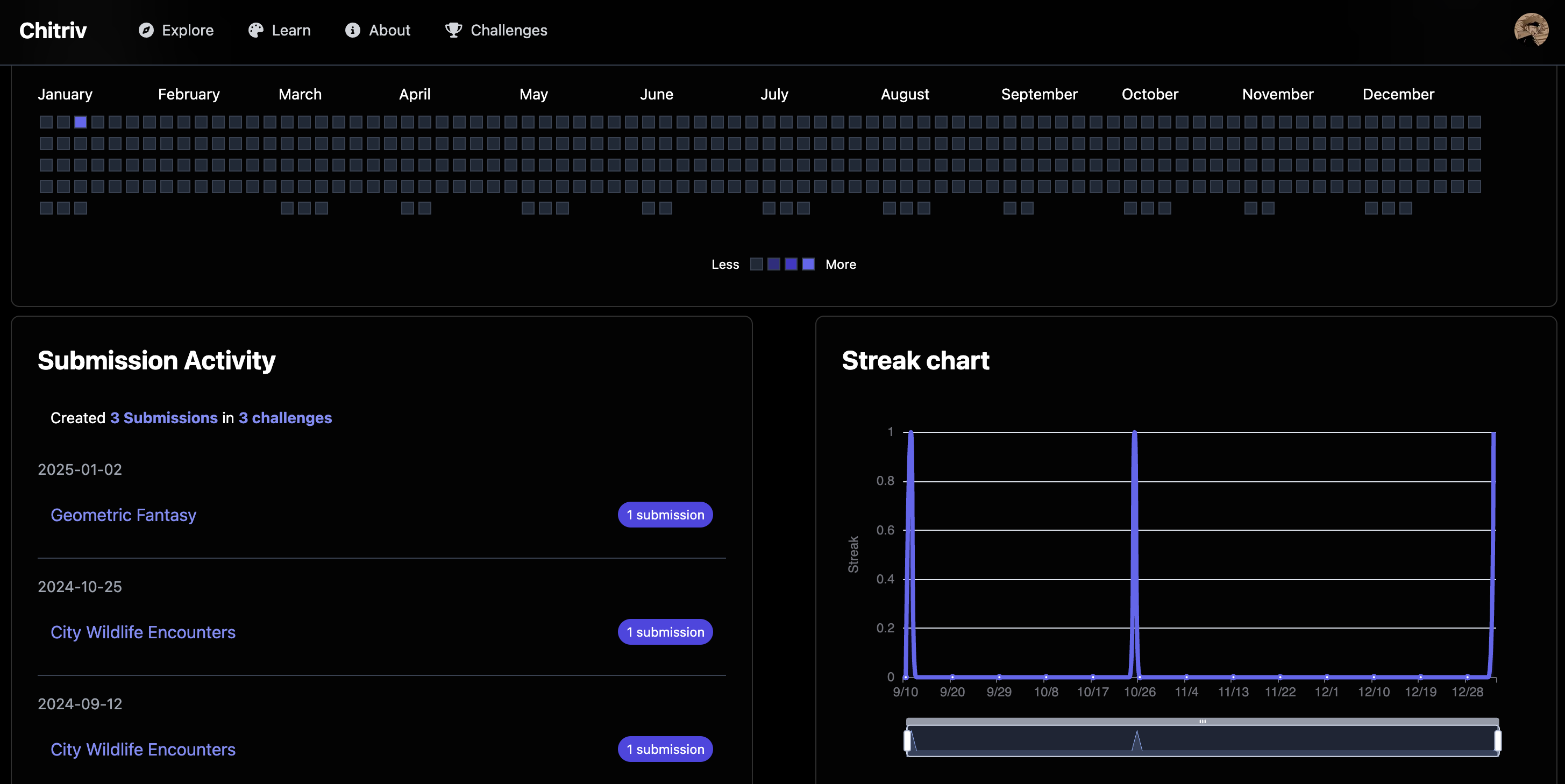This screenshot has height=784, width=1565.
Task: Click the streak peak near 10/26
Action: click(x=1134, y=433)
